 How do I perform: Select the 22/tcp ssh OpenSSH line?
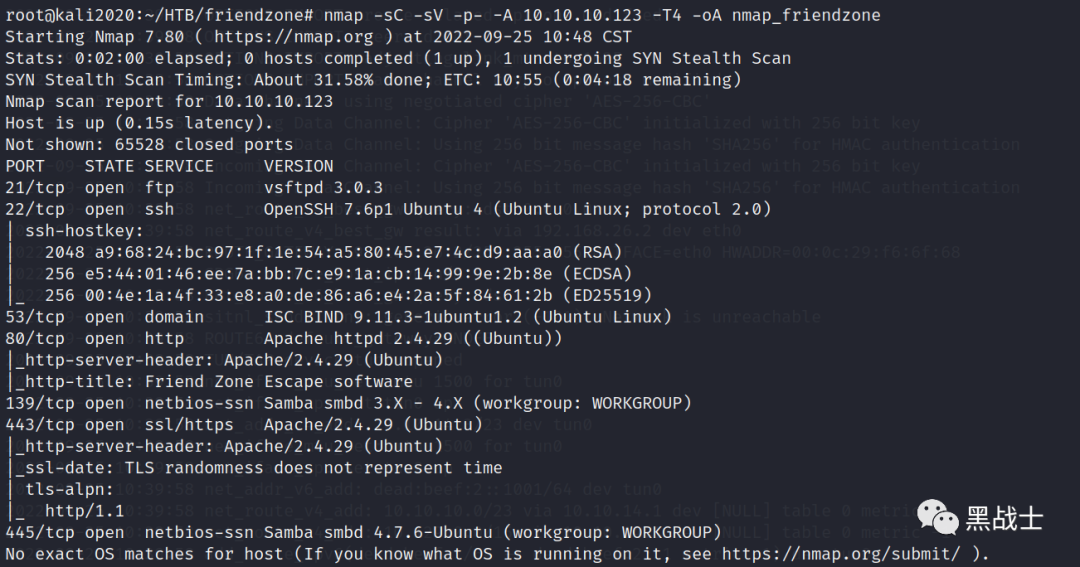388,209
